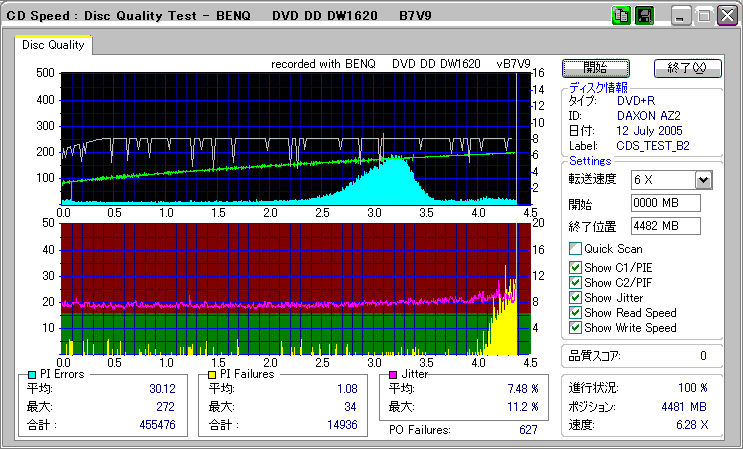The height and width of the screenshot is (449, 743).
Task: Enable the Quick Scan checkbox
Action: [x=575, y=249]
